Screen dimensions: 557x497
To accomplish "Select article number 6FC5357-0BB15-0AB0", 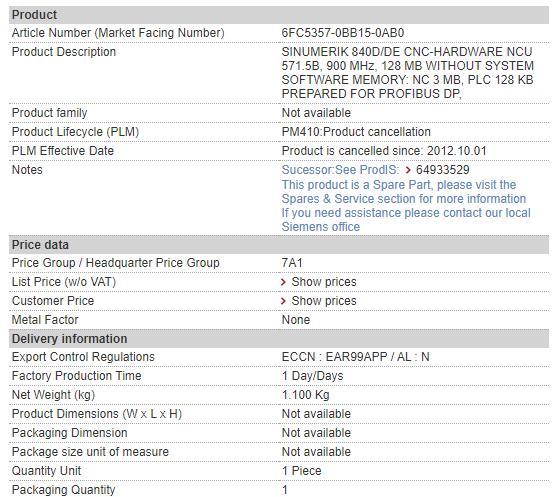I will pos(343,33).
